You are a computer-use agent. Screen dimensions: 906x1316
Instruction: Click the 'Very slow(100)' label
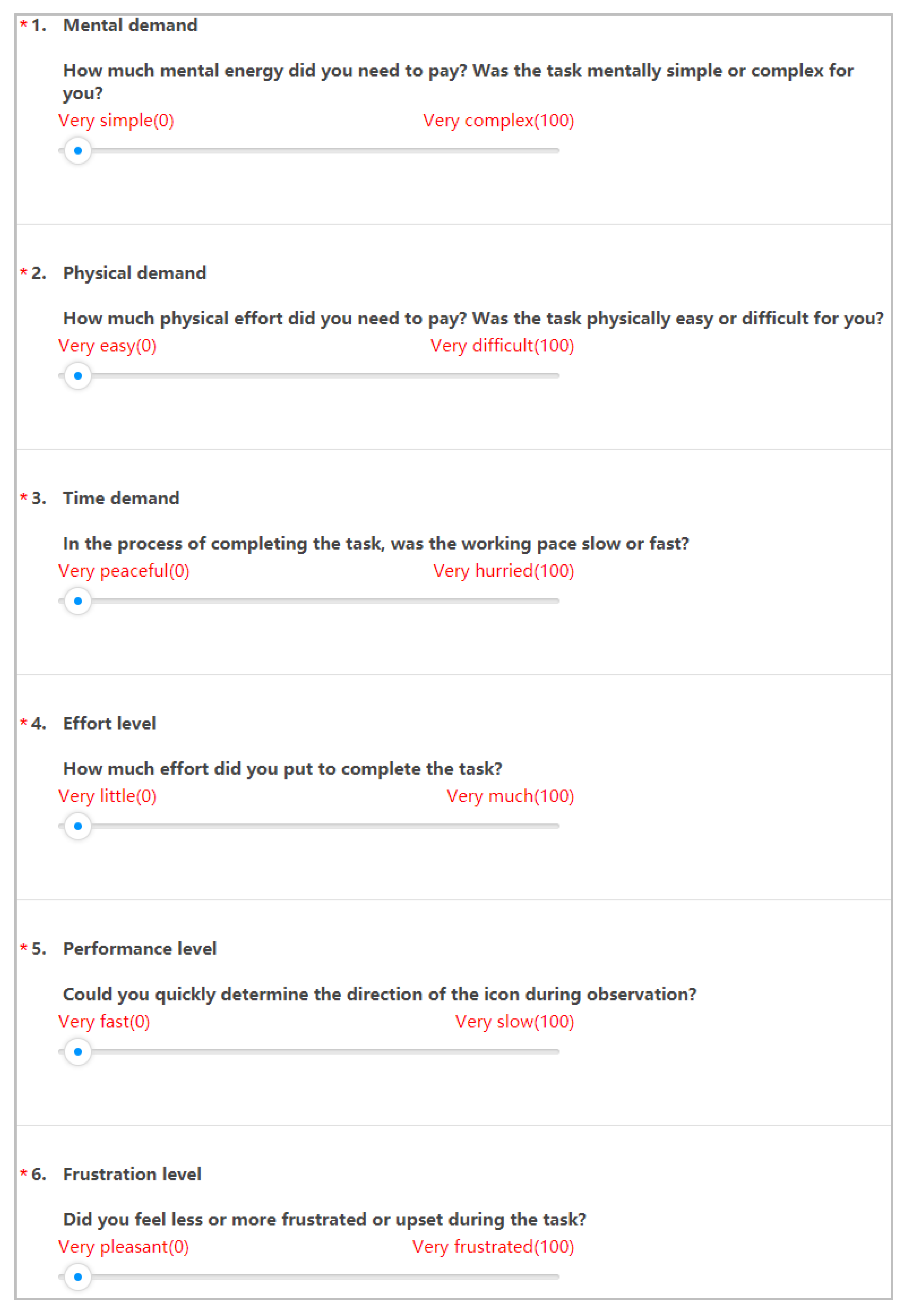pos(514,1021)
